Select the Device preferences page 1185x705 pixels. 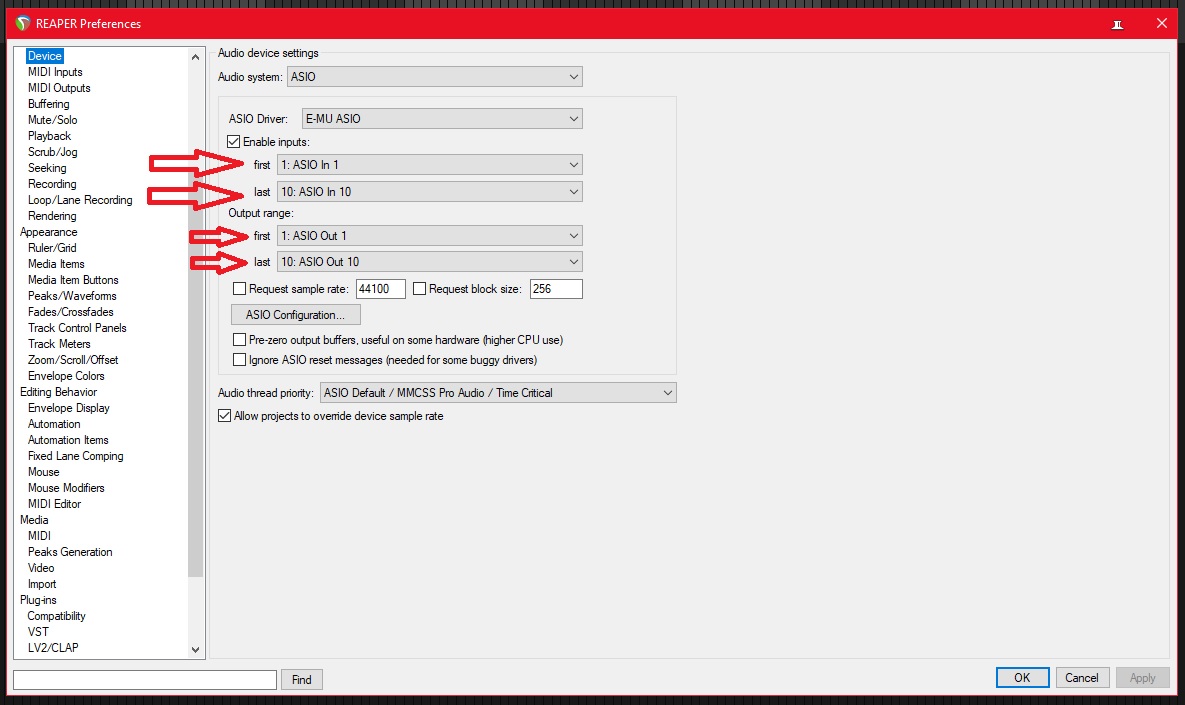click(45, 56)
